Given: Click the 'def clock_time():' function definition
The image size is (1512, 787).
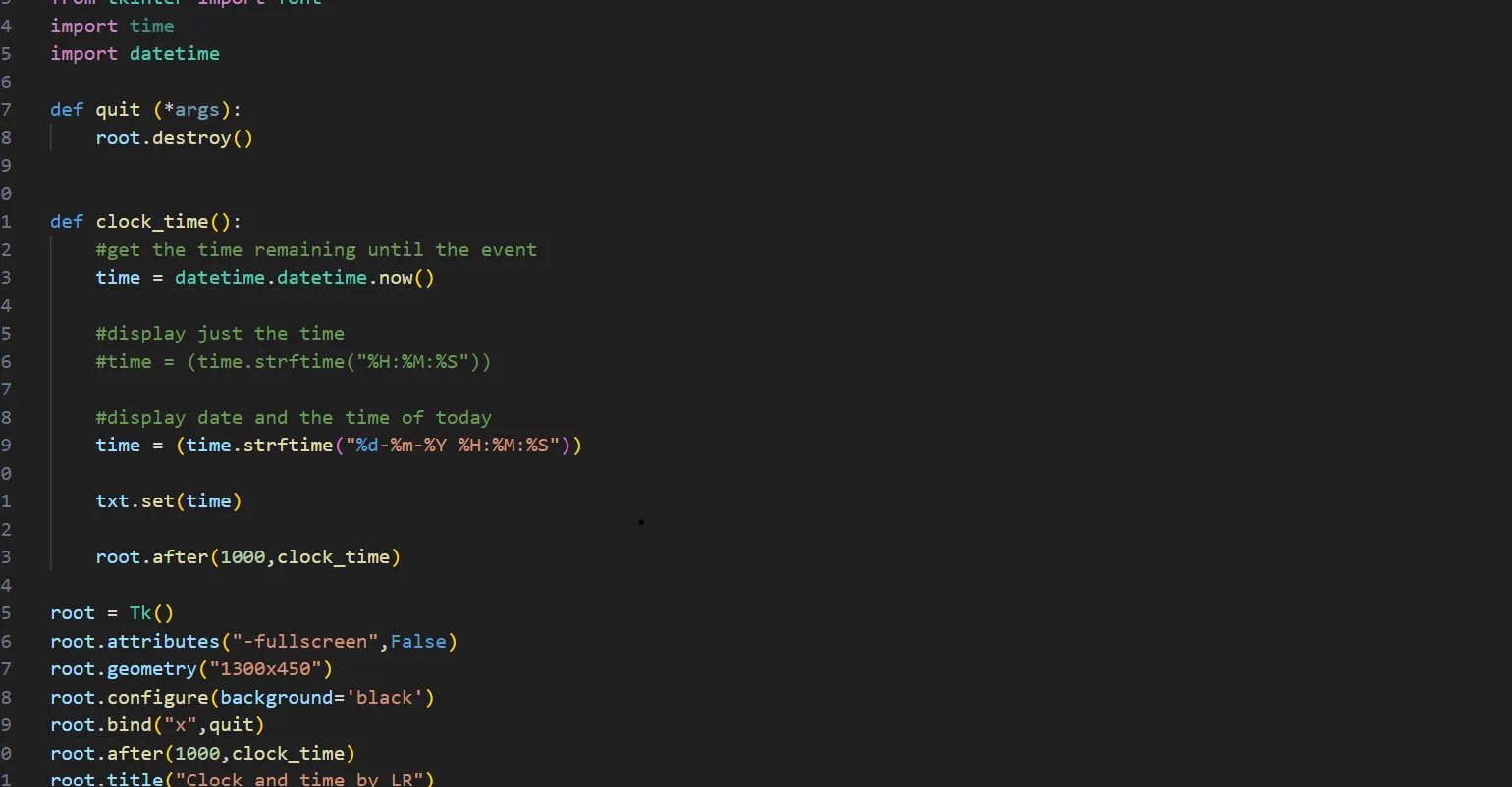Looking at the screenshot, I should [145, 221].
